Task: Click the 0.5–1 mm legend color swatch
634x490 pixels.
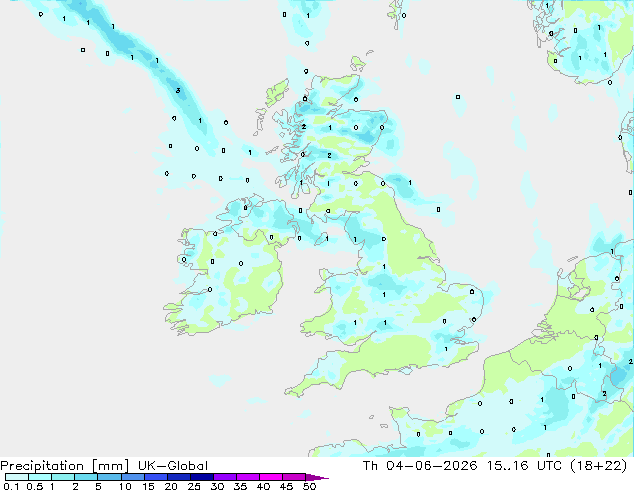Action: click(40, 477)
